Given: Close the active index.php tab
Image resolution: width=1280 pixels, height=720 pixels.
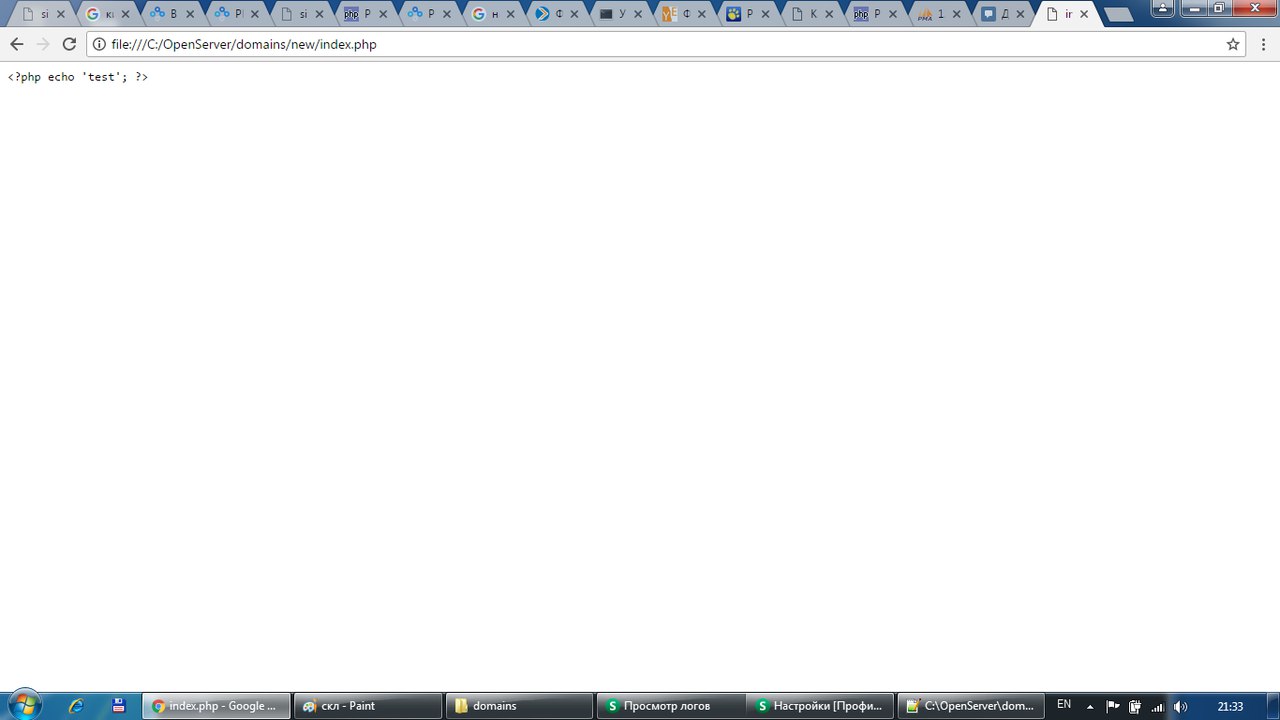Looking at the screenshot, I should point(1085,15).
